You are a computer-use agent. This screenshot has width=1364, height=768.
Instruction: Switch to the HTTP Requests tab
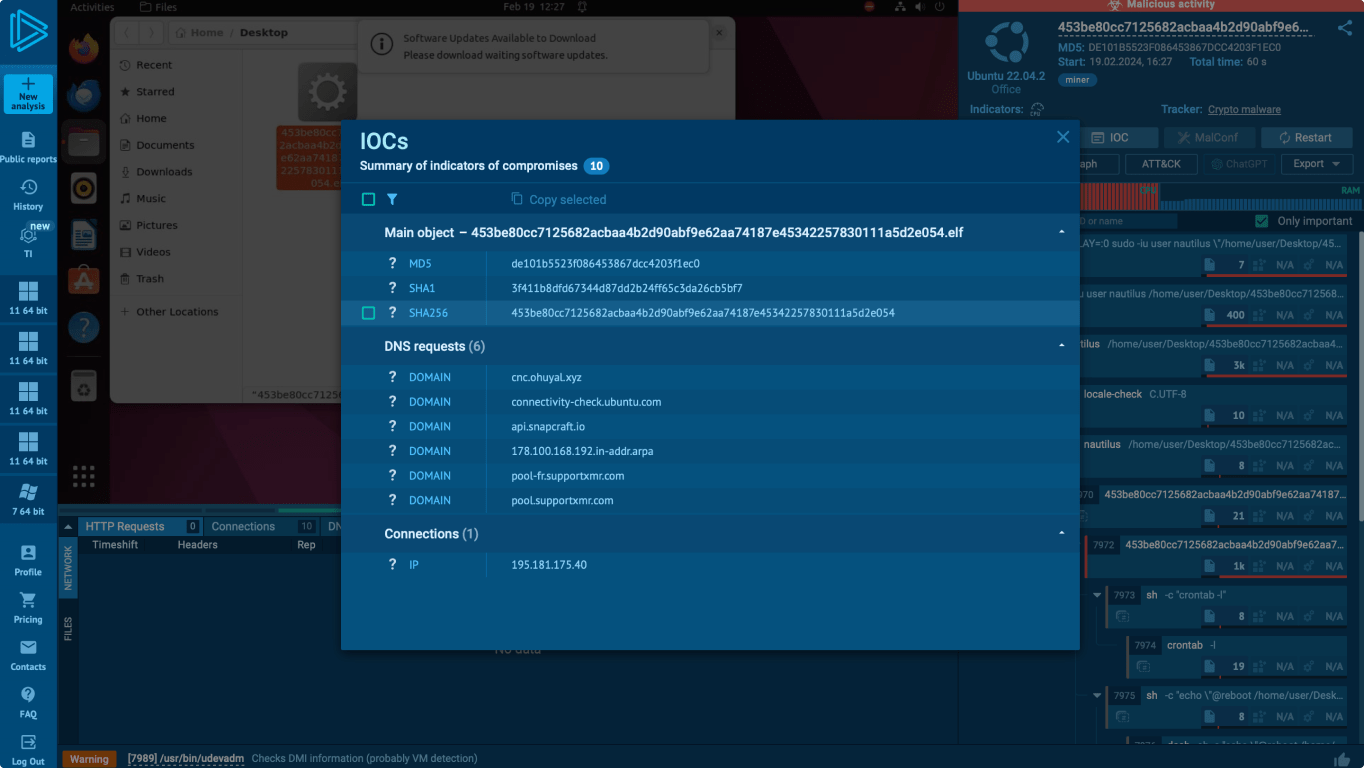(124, 526)
